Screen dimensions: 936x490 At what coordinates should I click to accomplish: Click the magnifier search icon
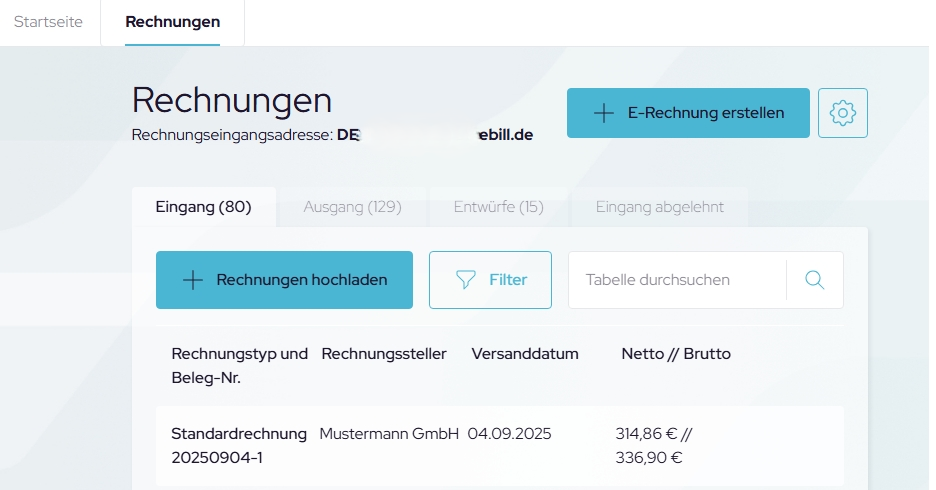[x=814, y=280]
